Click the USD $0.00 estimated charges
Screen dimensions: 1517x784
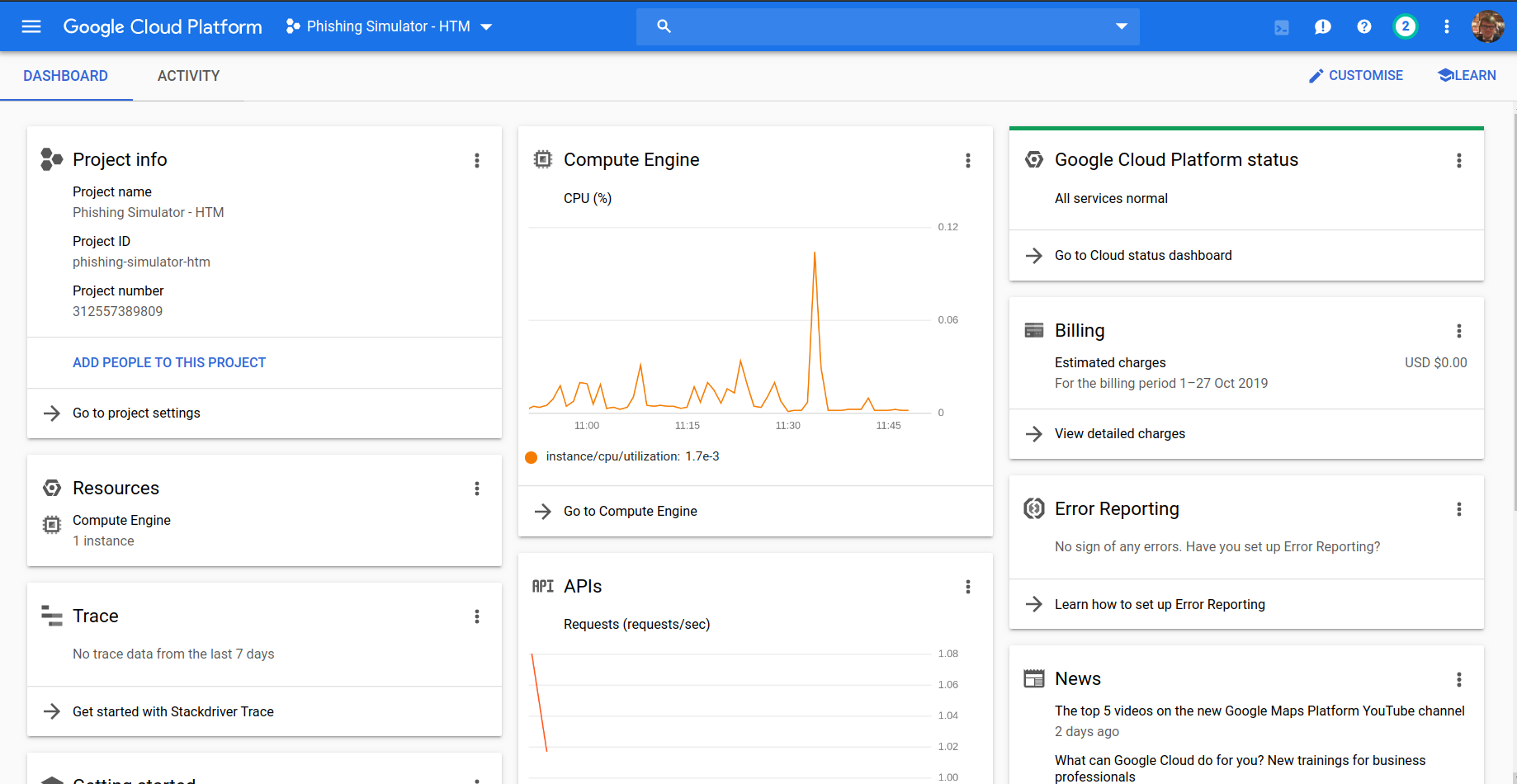tap(1435, 363)
